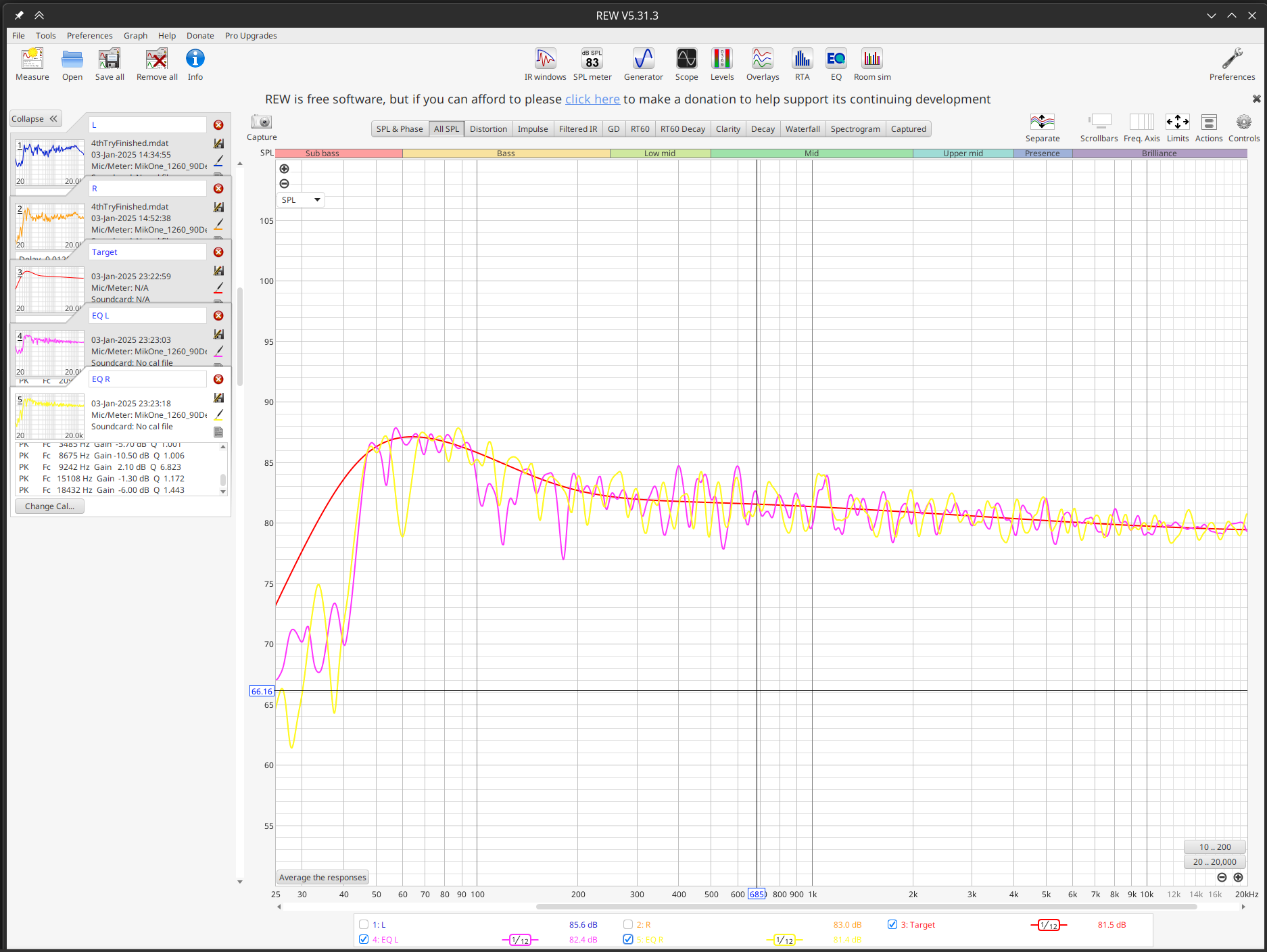Click Target smoothing 1/12 swatch
The height and width of the screenshot is (952, 1267).
1049,925
